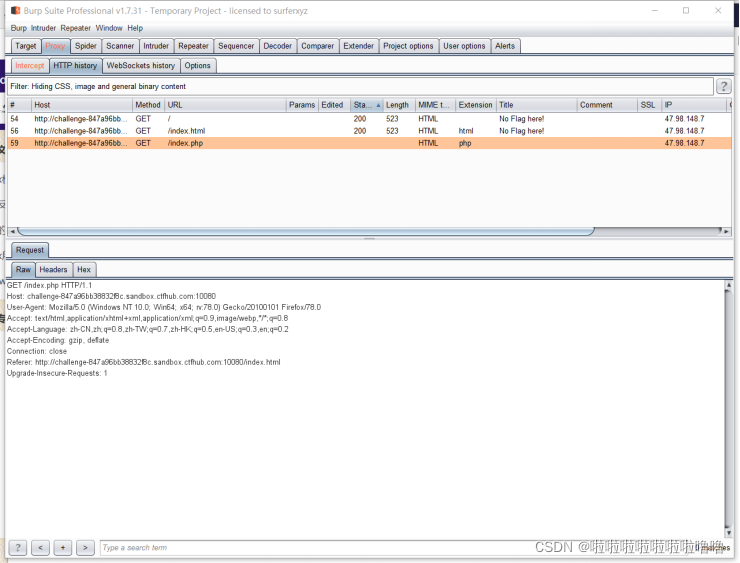Sort by the Status column header
This screenshot has height=563, width=740.
click(367, 105)
